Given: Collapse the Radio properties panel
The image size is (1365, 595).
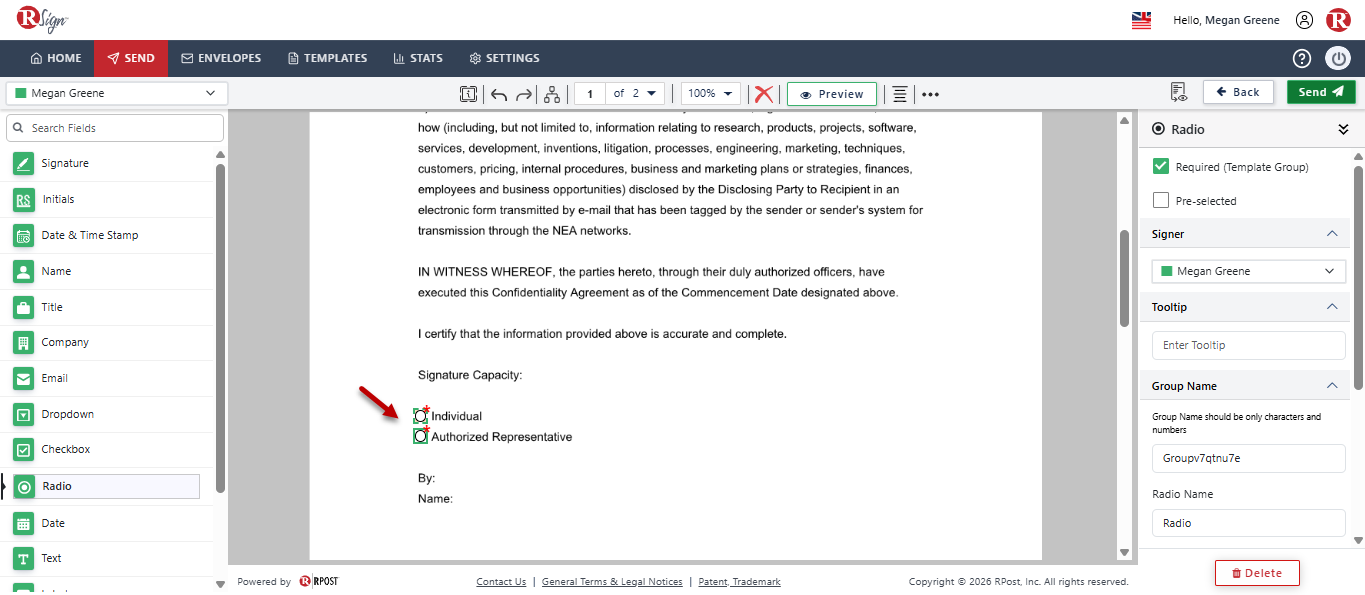Looking at the screenshot, I should [1343, 129].
